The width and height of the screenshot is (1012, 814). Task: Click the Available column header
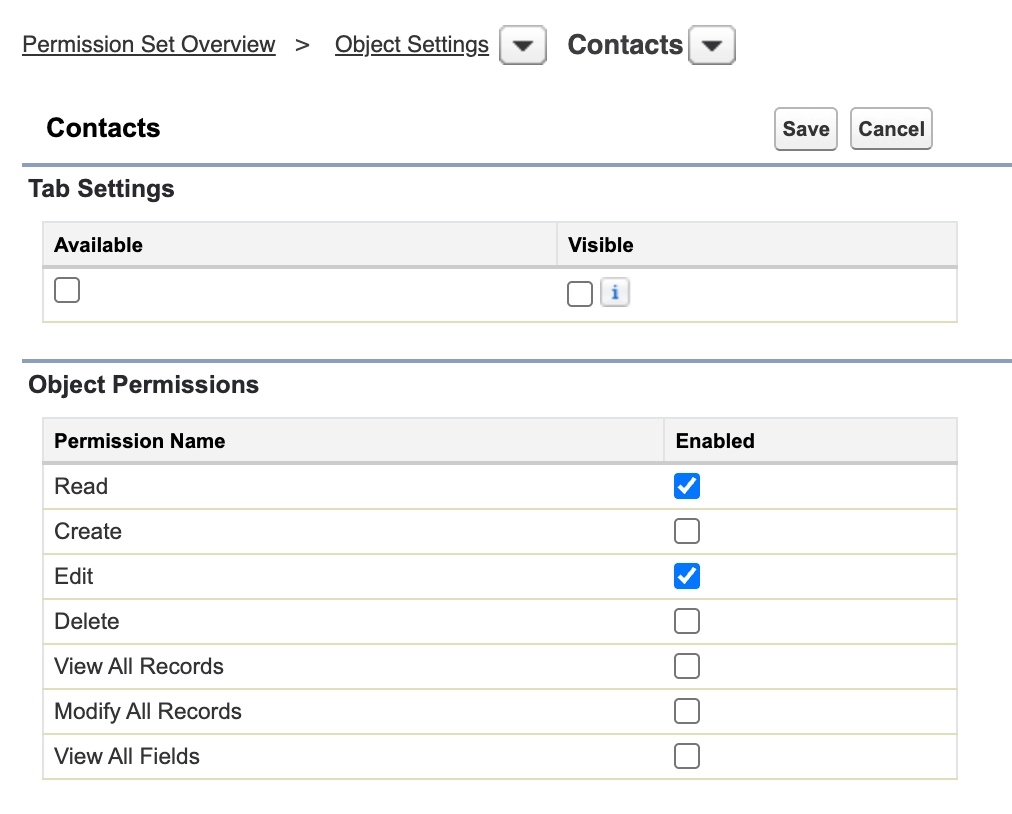[98, 245]
